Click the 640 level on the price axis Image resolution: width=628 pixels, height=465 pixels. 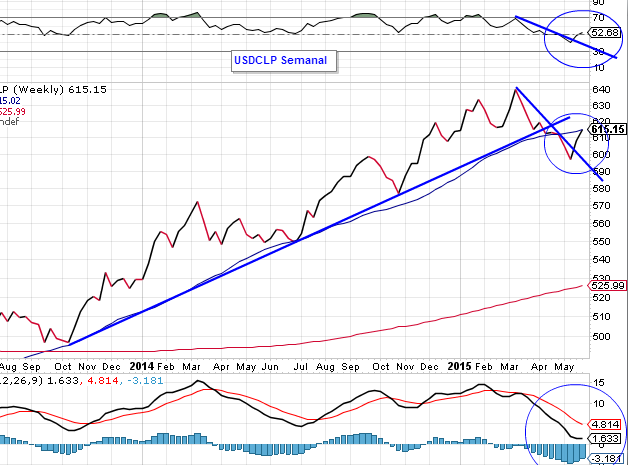click(601, 89)
